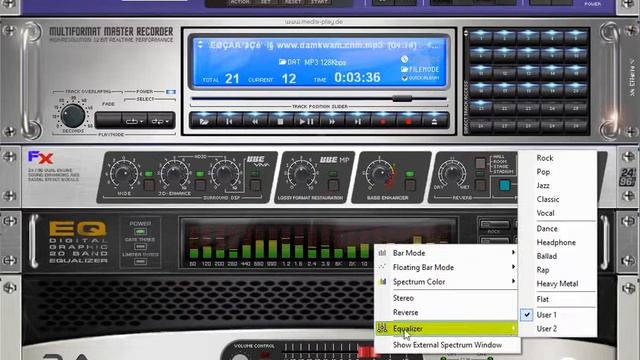The height and width of the screenshot is (360, 640).
Task: Skip to next track button
Action: (358, 121)
